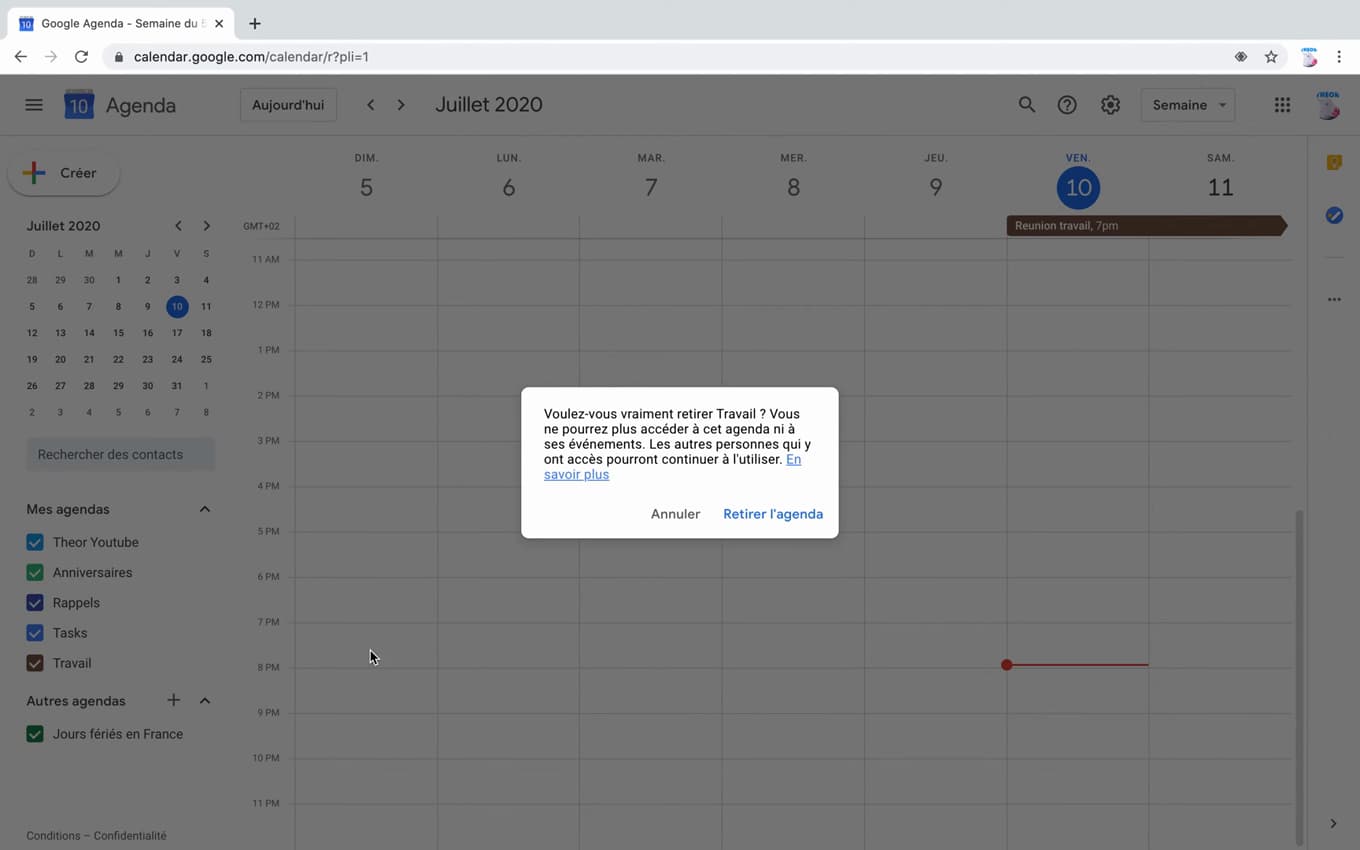Click the Aujourd'hui button
The image size is (1360, 850).
tap(288, 105)
